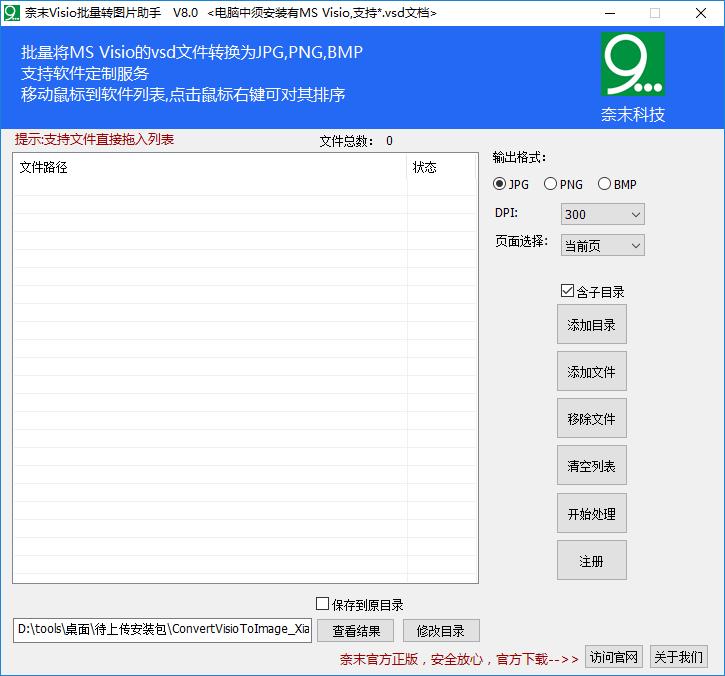Click the app icon in the title bar

click(x=12, y=13)
